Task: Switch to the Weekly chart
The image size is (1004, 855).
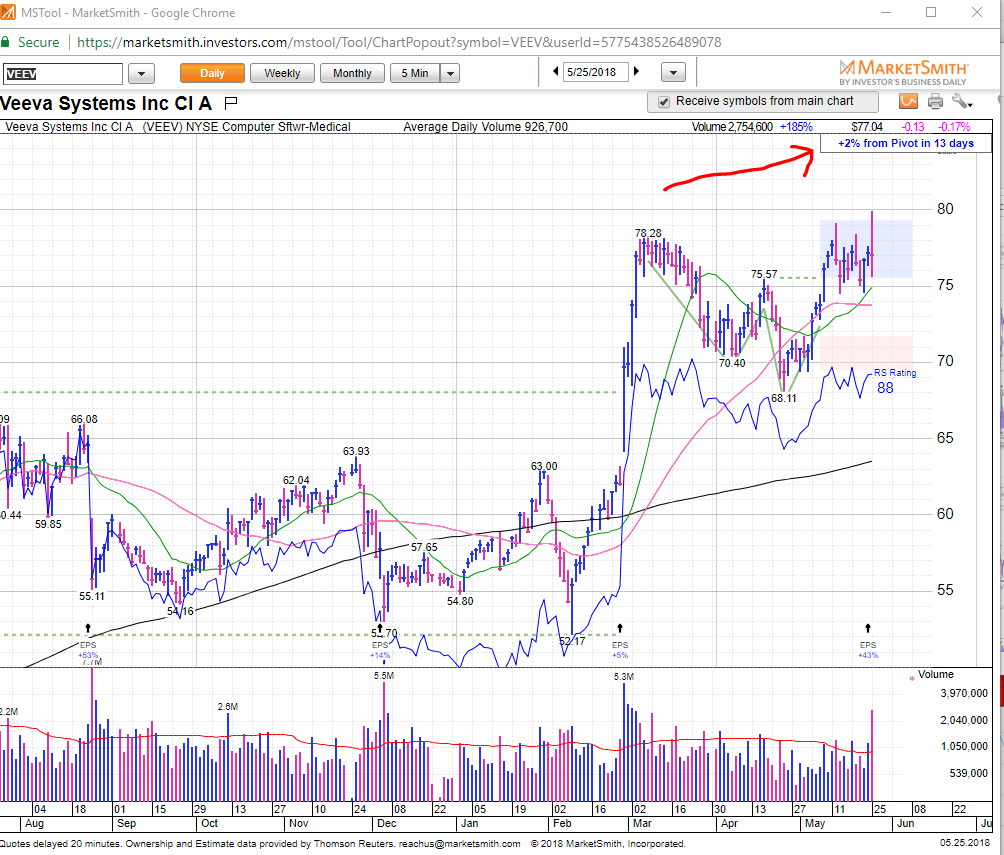Action: [x=282, y=74]
